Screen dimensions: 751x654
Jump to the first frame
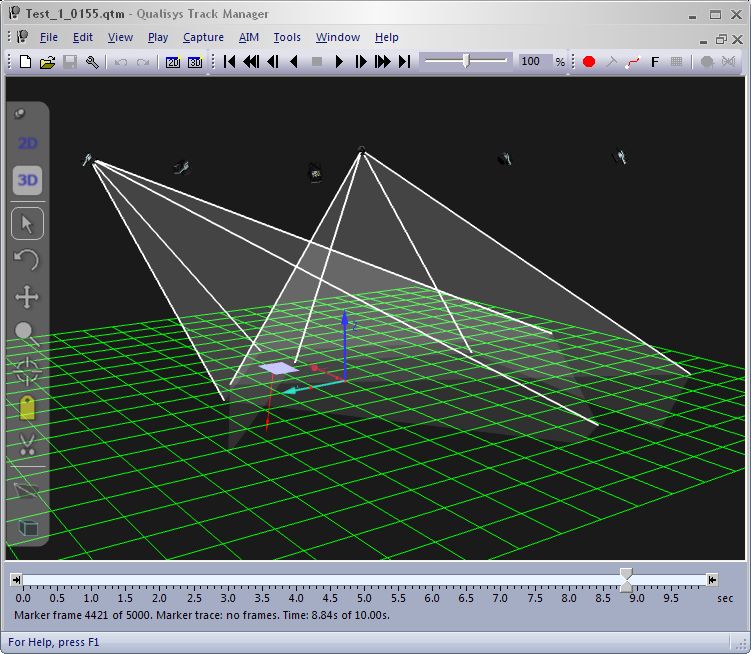pos(229,62)
